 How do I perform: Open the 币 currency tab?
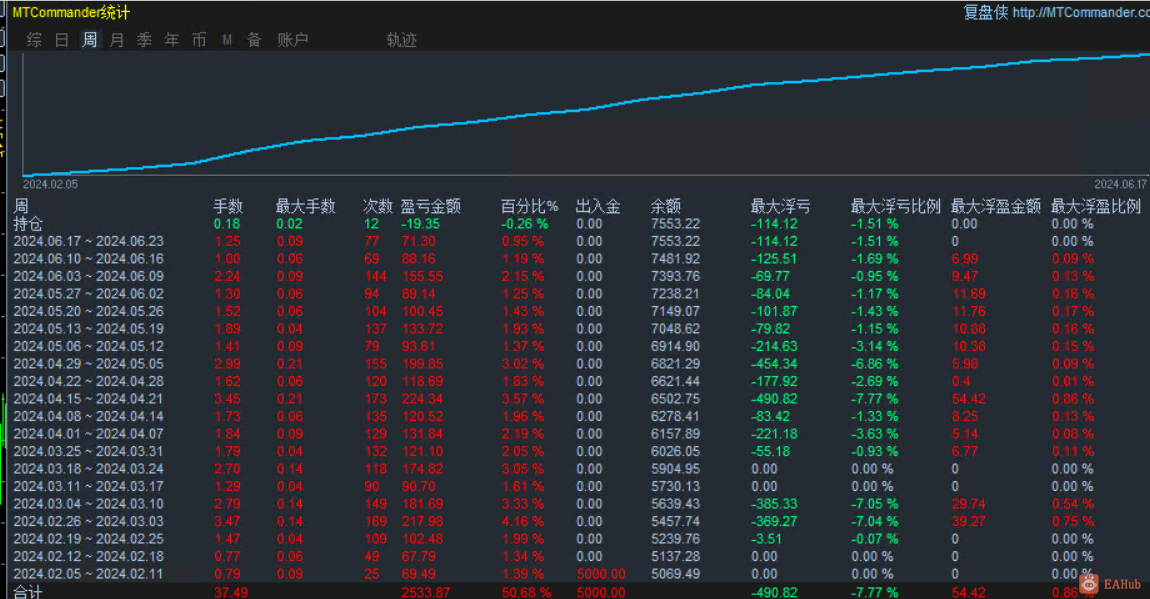[x=199, y=40]
